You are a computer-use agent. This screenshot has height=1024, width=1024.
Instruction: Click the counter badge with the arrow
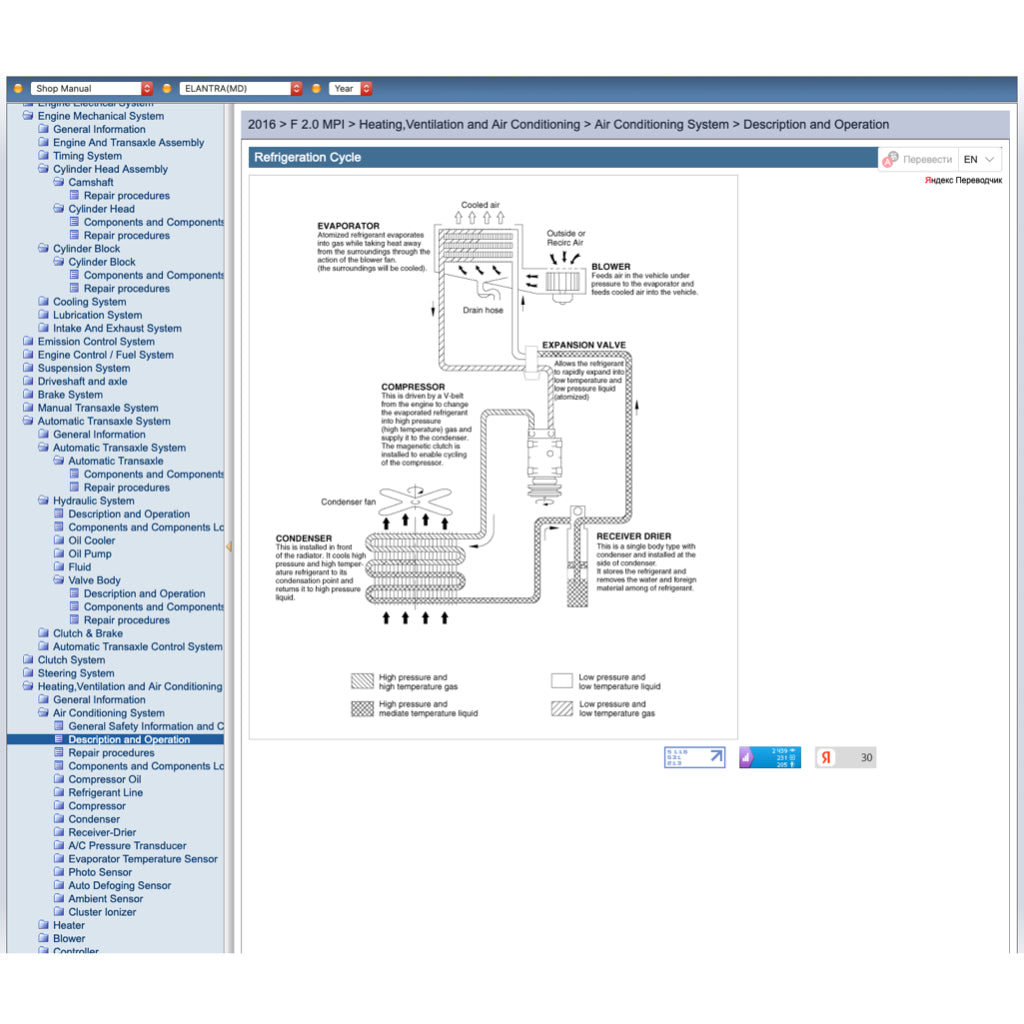click(694, 757)
